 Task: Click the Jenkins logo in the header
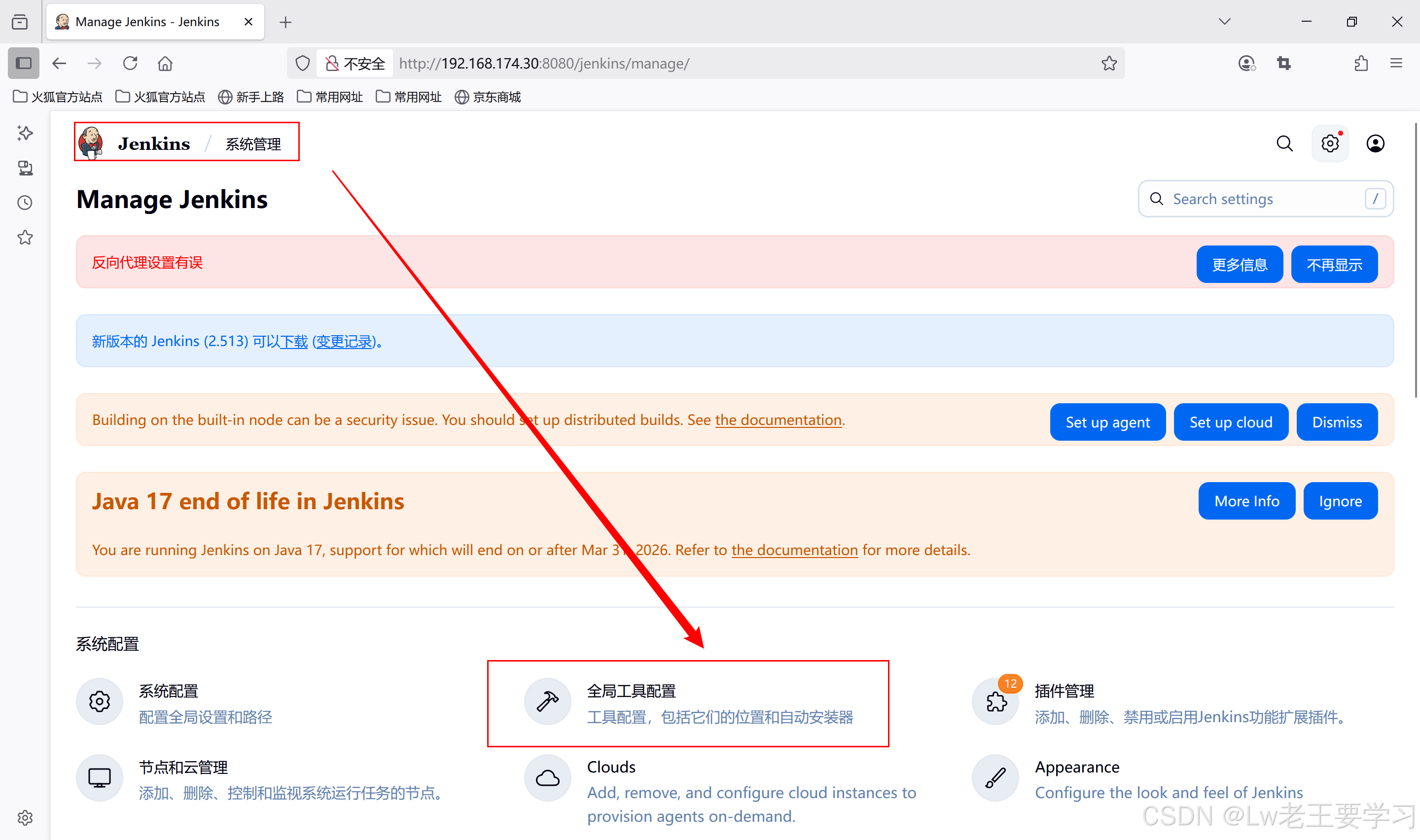92,142
